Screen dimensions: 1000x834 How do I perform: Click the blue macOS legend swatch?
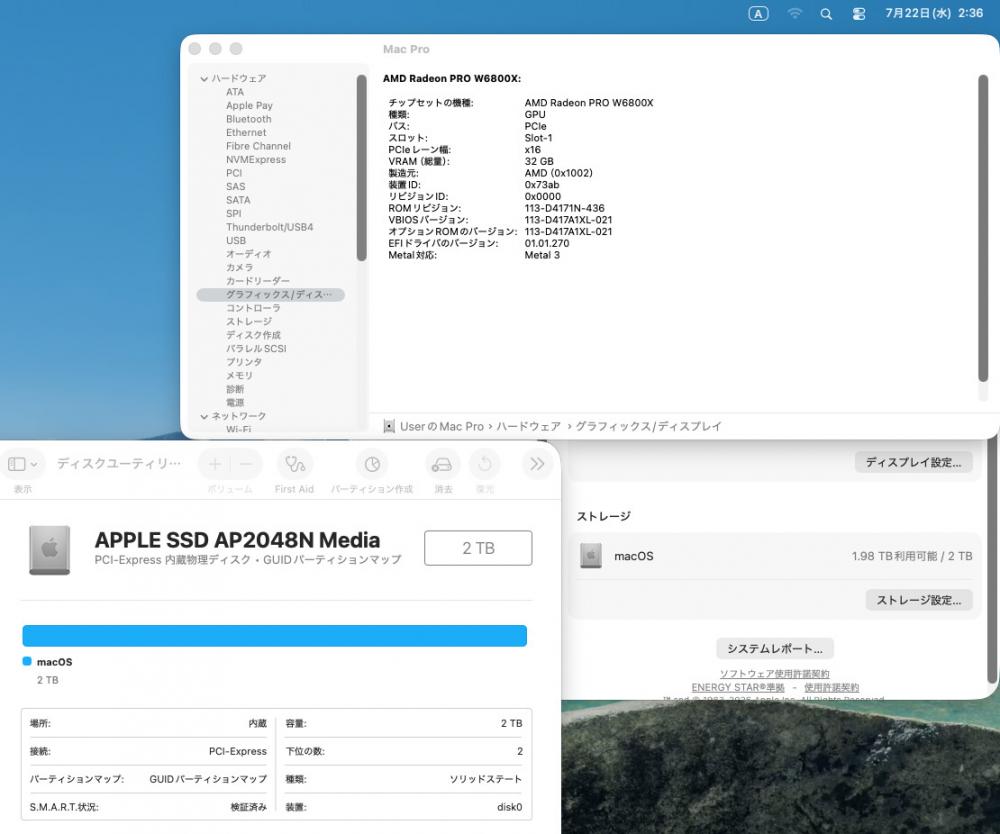[x=27, y=661]
